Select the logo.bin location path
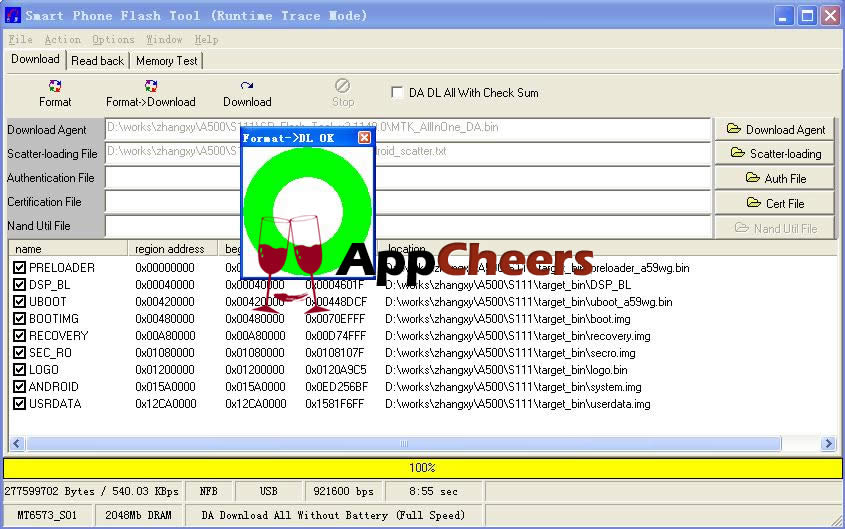Image resolution: width=845 pixels, height=529 pixels. 506,370
